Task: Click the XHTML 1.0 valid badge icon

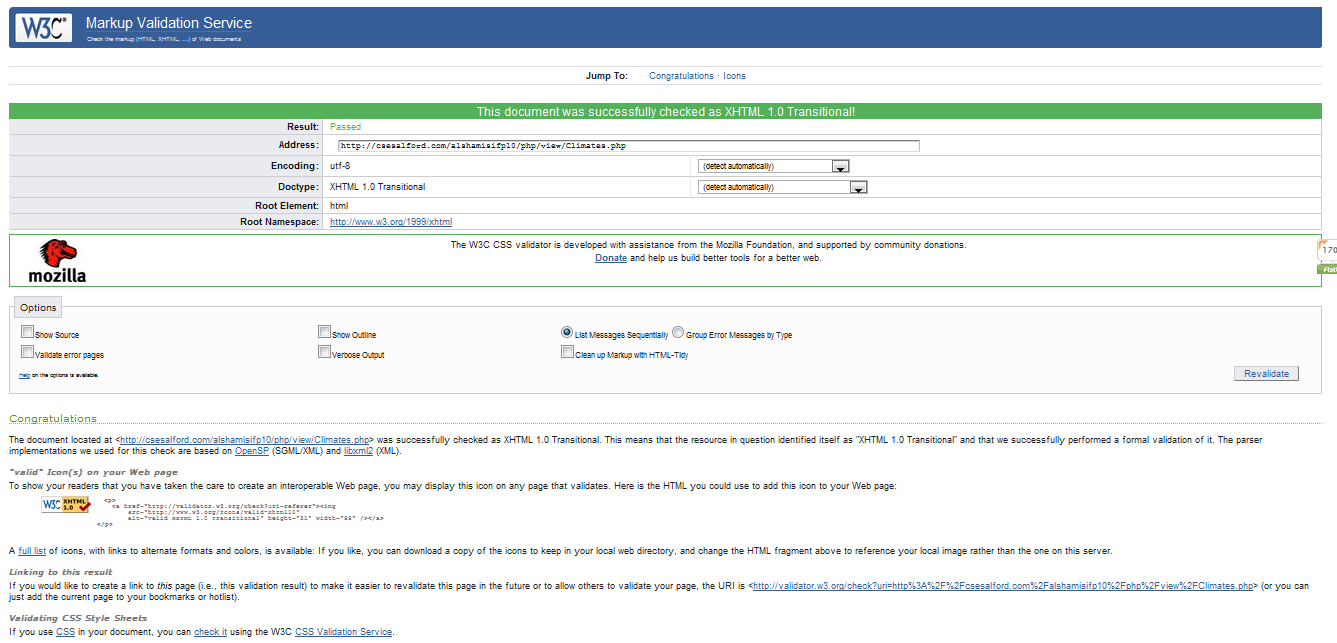Action: click(x=66, y=505)
